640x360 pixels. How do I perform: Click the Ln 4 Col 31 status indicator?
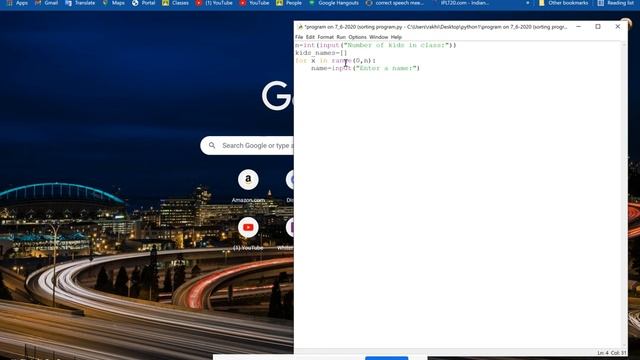(611, 353)
